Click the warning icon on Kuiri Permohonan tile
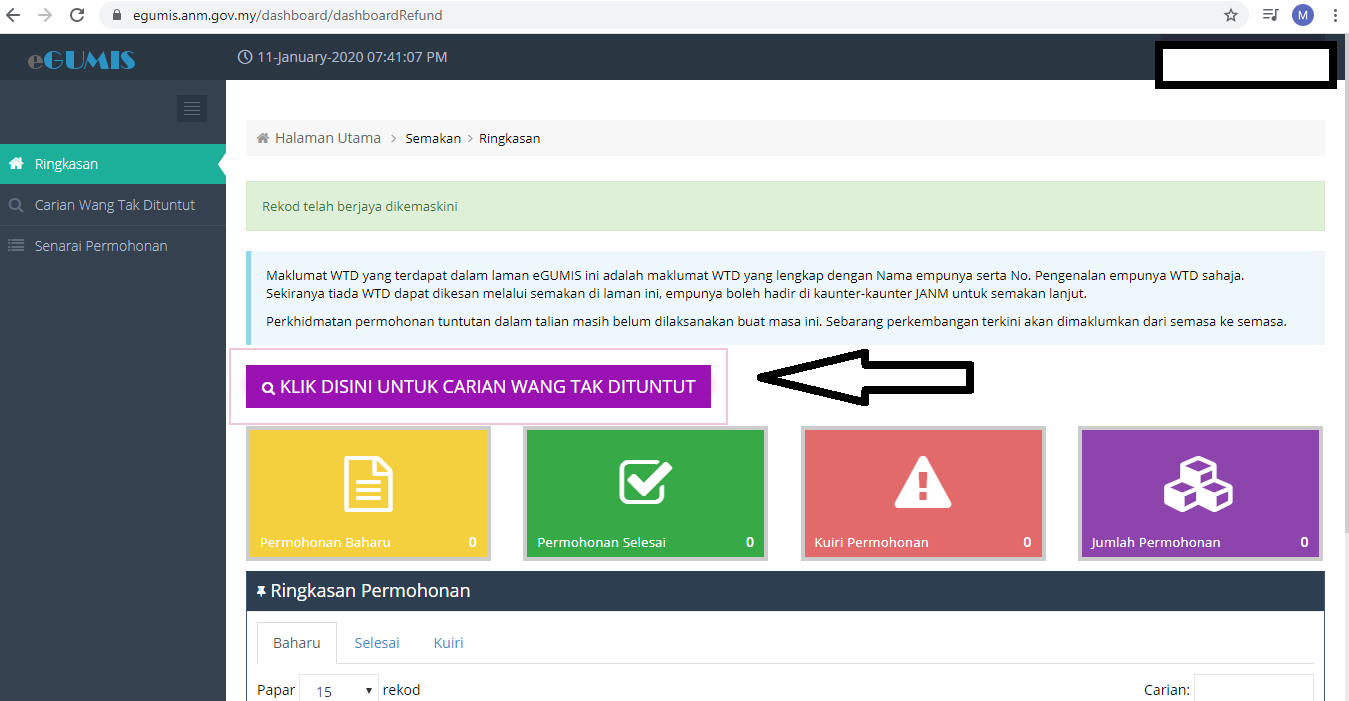The height and width of the screenshot is (701, 1349). [x=923, y=483]
